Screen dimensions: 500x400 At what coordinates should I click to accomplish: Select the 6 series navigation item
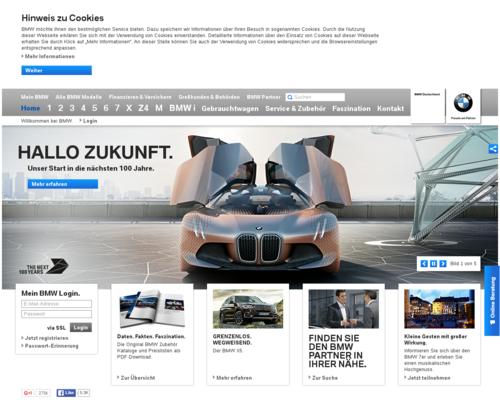pyautogui.click(x=106, y=108)
